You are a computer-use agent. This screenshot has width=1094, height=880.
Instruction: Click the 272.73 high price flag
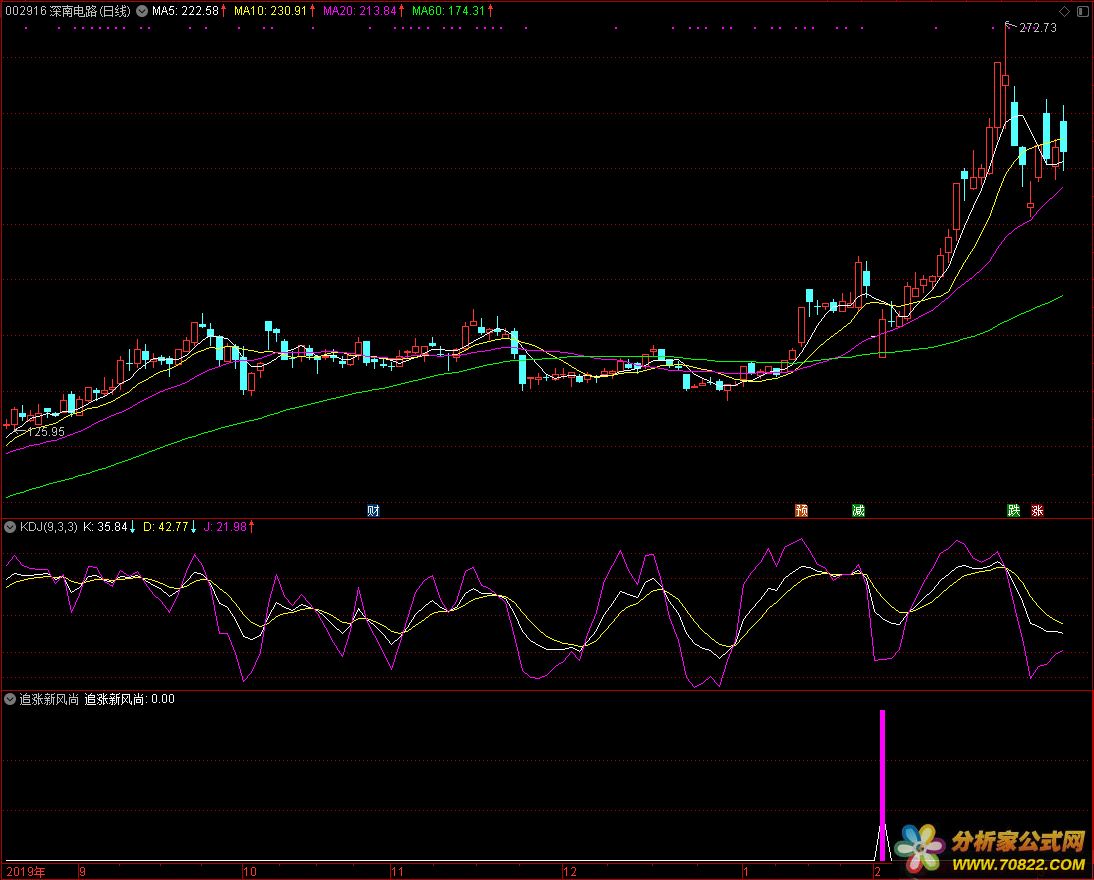click(1036, 28)
